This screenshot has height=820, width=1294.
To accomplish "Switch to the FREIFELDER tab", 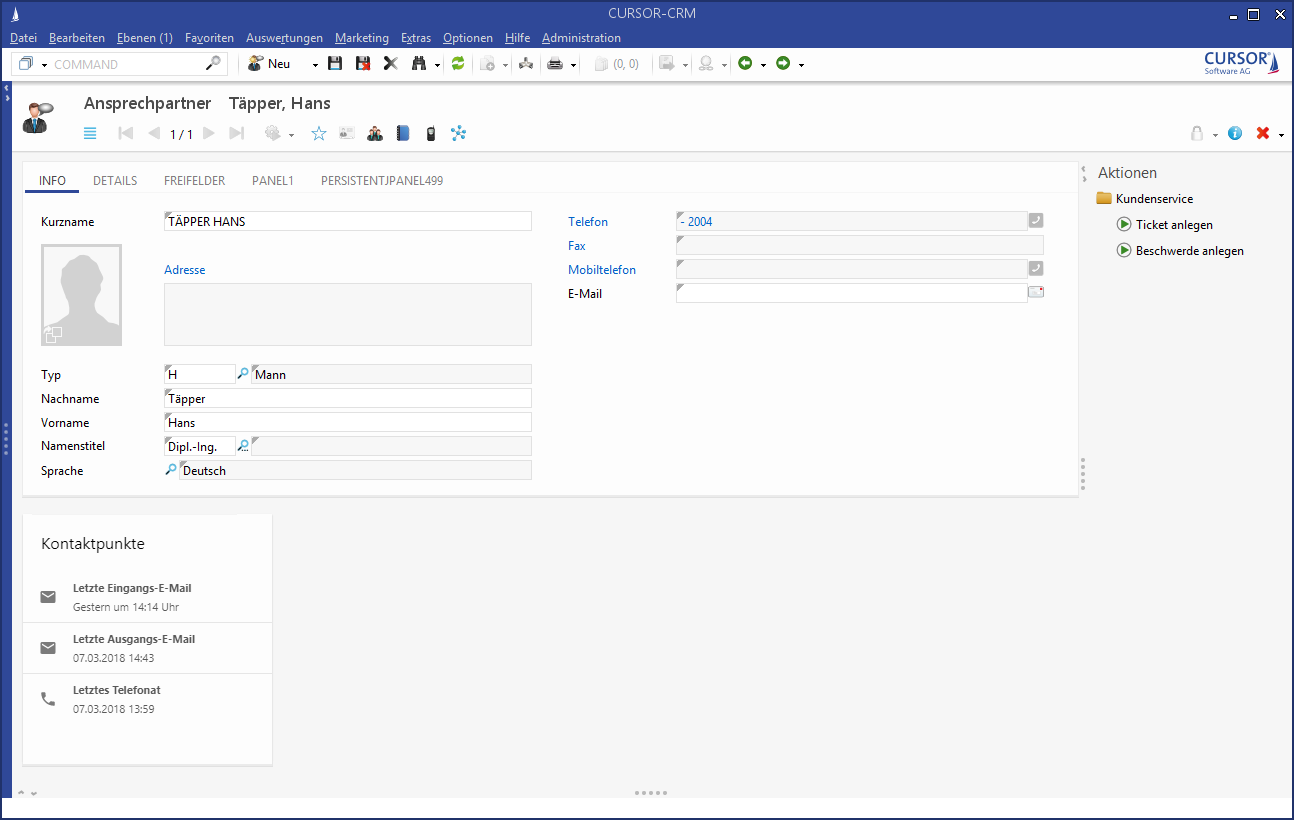I will coord(194,181).
